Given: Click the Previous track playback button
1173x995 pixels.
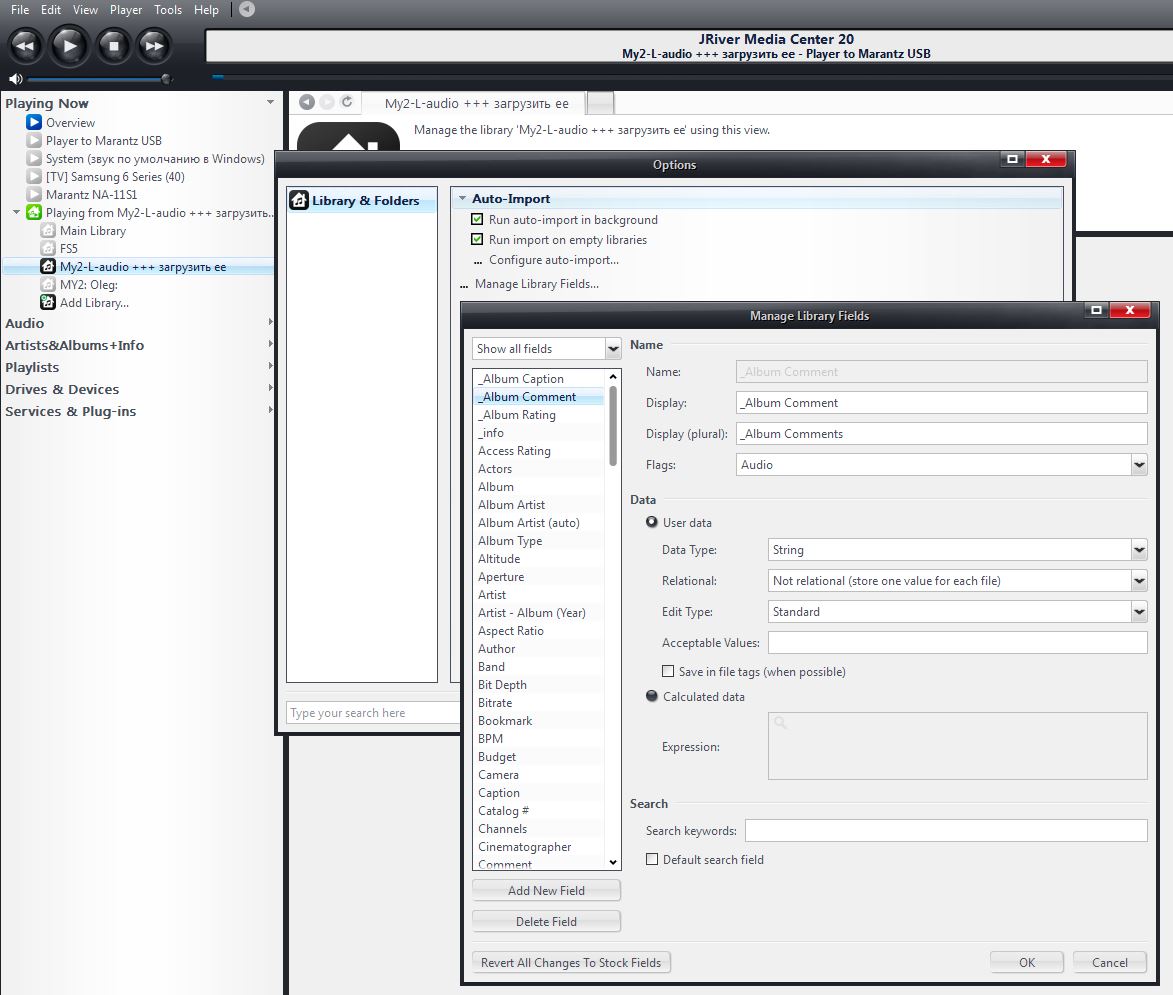Looking at the screenshot, I should tap(26, 46).
